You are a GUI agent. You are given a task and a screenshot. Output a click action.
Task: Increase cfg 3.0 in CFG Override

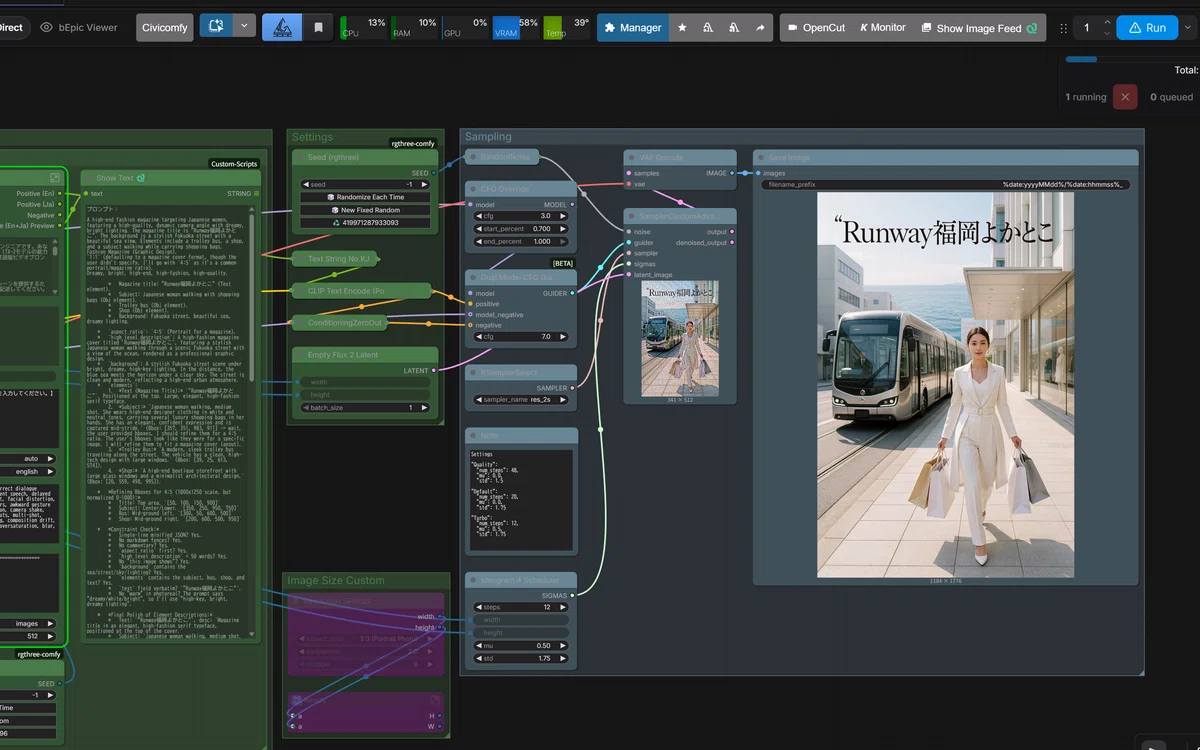(564, 216)
